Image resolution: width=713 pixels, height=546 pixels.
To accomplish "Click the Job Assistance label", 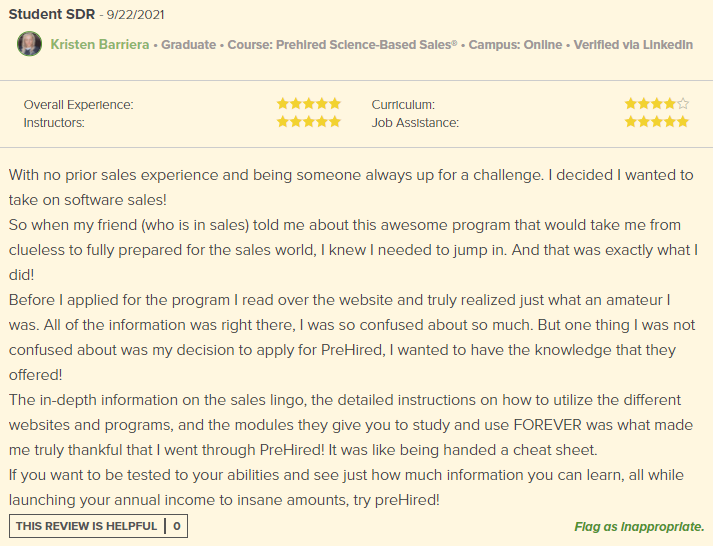I will coord(415,123).
